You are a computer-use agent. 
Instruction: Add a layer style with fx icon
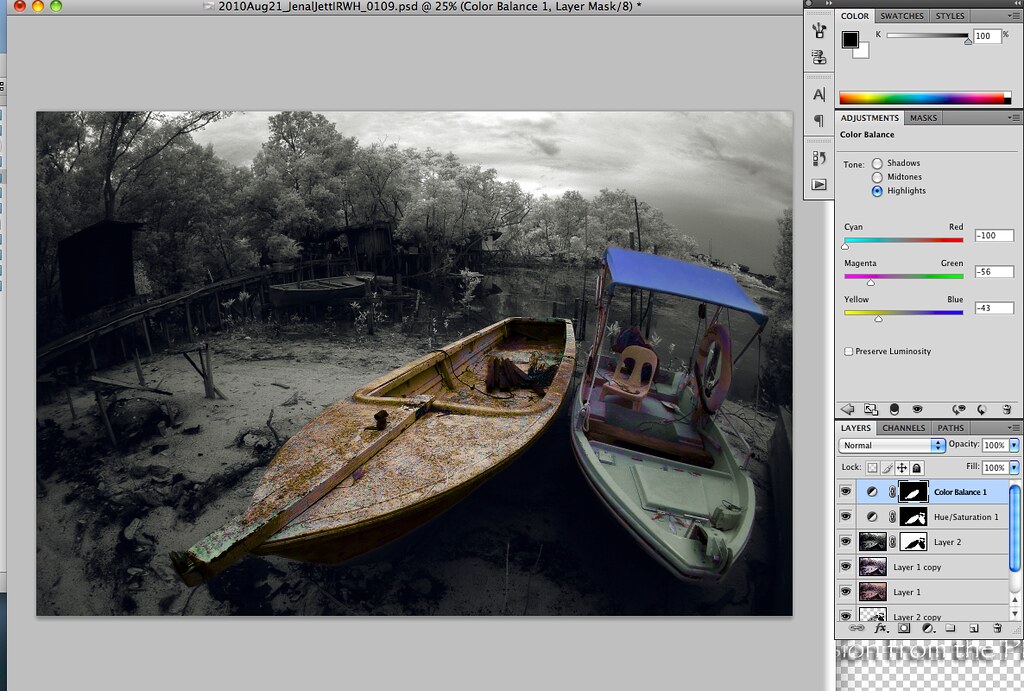coord(881,628)
